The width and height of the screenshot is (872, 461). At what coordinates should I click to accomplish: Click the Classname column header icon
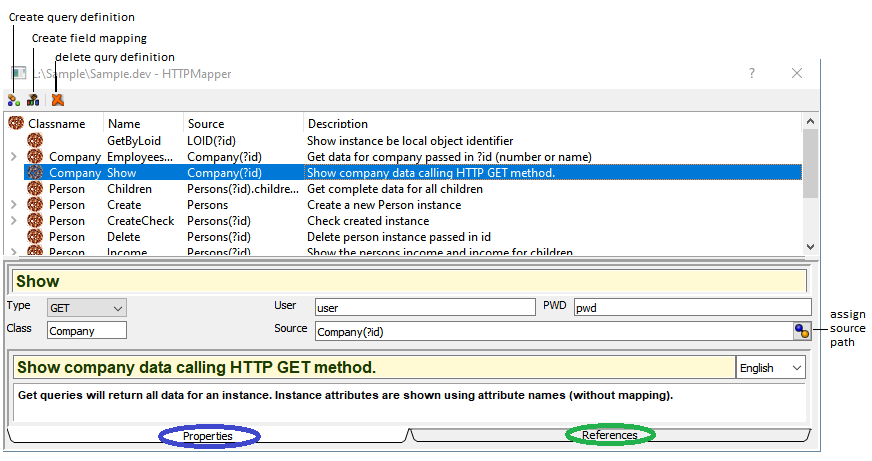pyautogui.click(x=16, y=123)
